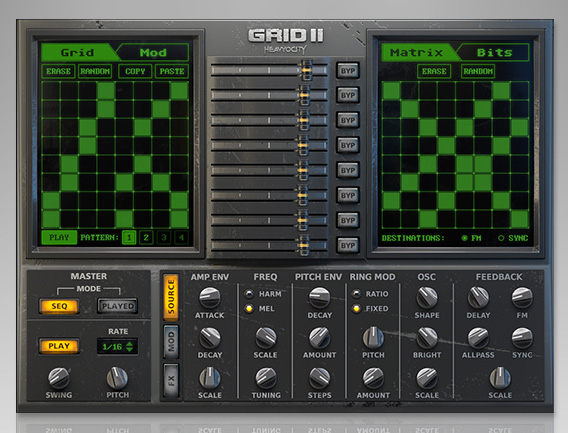Select pattern 2
Viewport: 568px width, 433px height.
click(146, 238)
